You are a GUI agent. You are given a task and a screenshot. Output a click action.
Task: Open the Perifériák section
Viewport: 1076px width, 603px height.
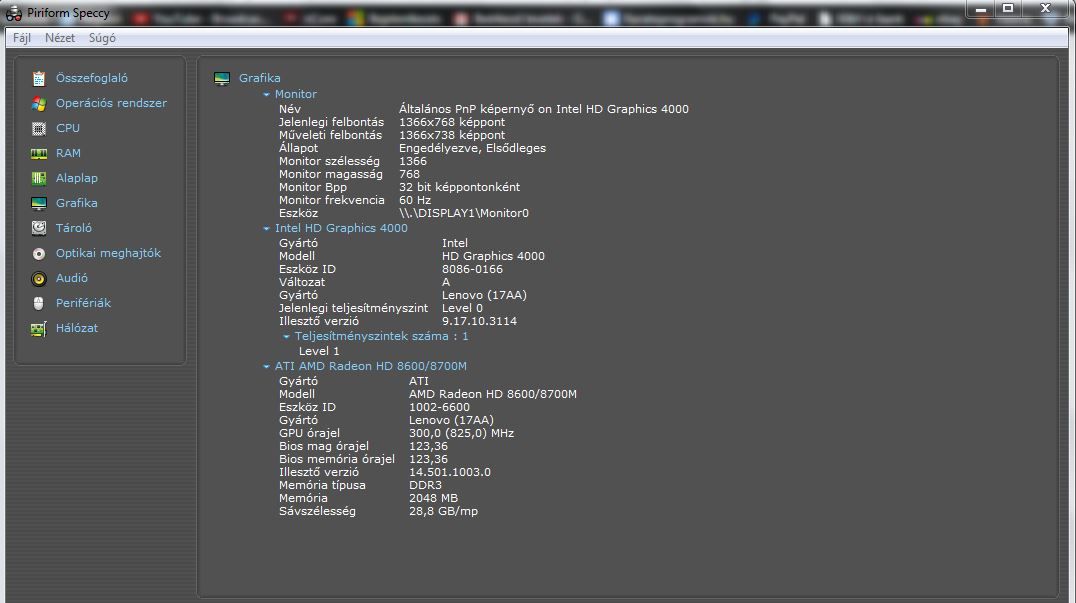[83, 303]
